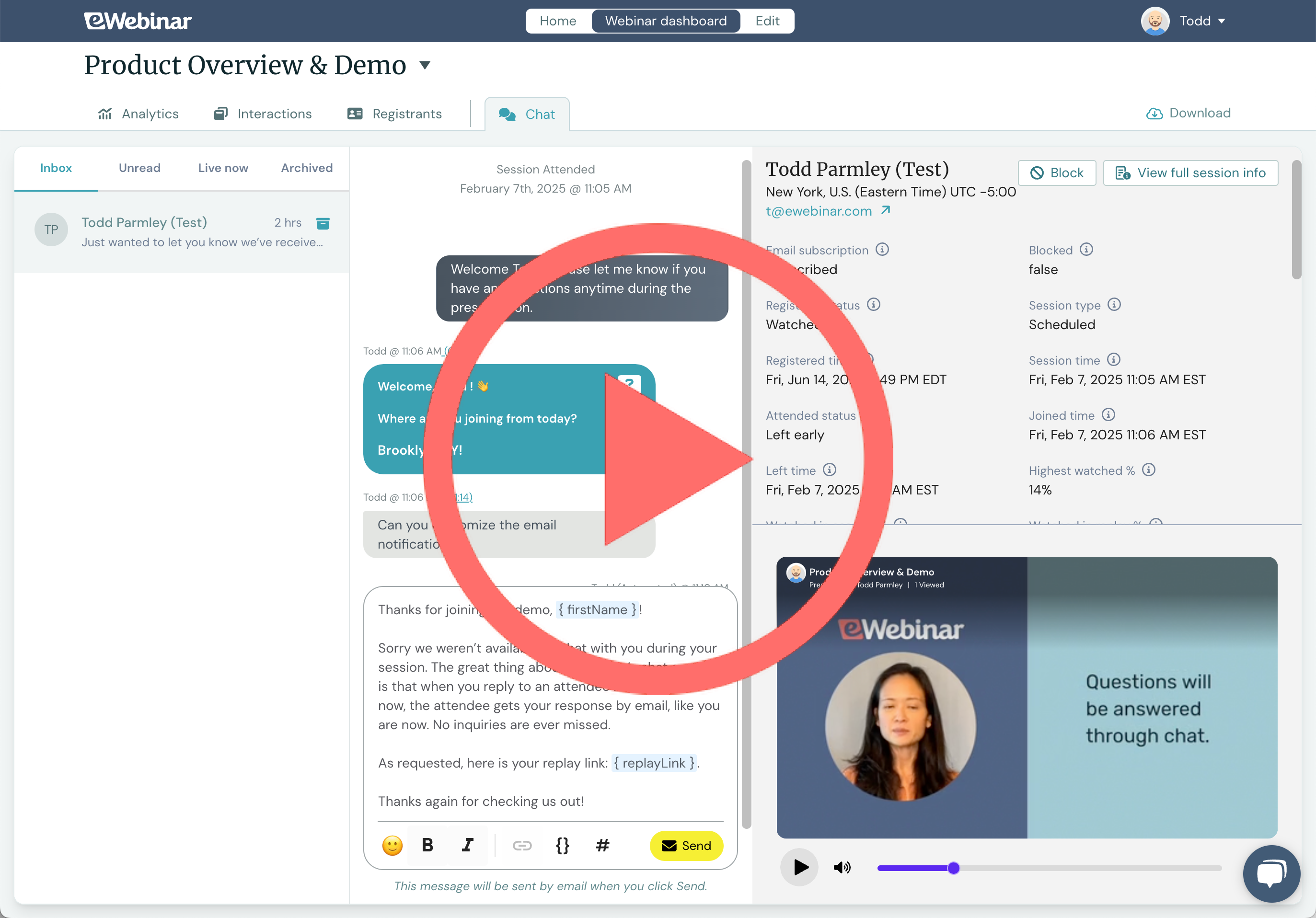The image size is (1316, 918).
Task: Click the video progress slider handle
Action: click(x=953, y=868)
